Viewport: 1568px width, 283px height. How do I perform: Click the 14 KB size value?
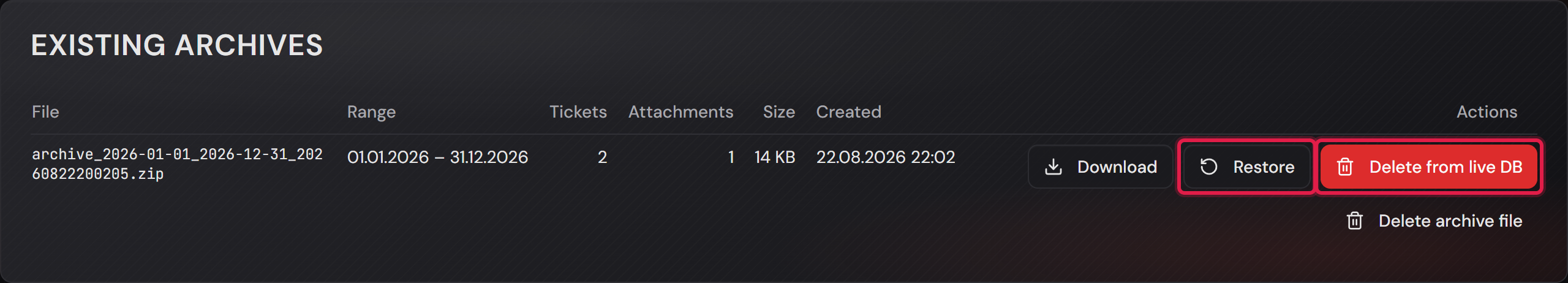click(775, 157)
